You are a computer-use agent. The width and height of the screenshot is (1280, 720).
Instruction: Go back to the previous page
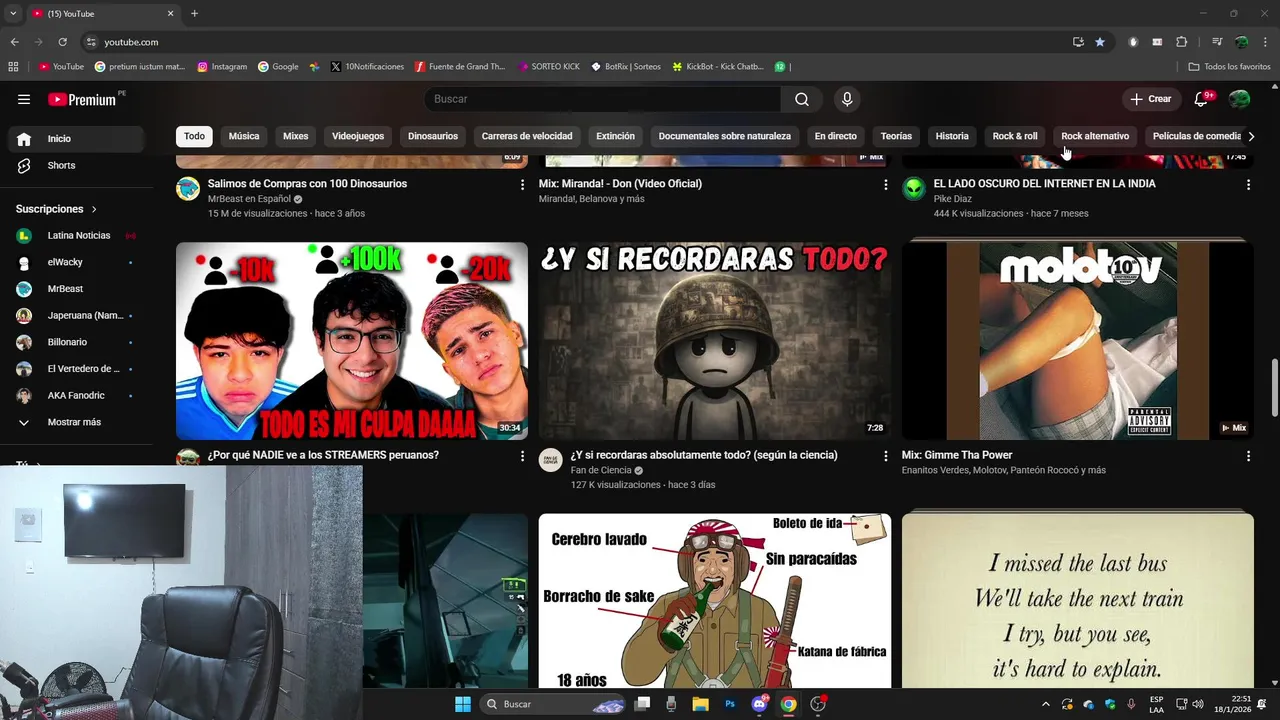15,42
